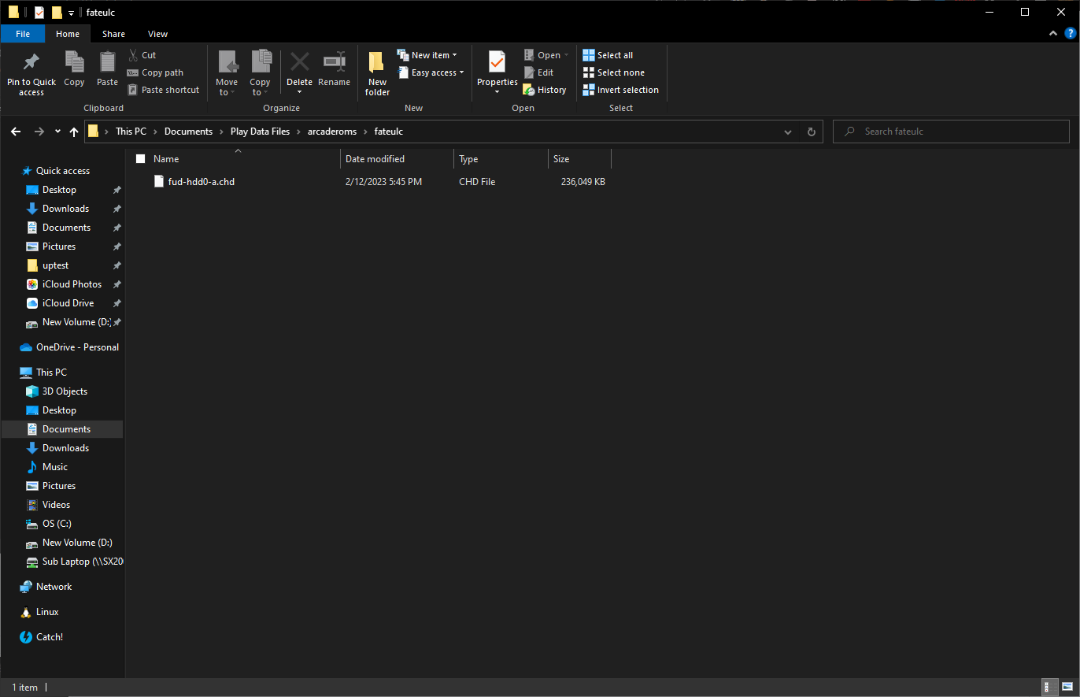Click the back navigation arrow
1080x697 pixels.
(15, 131)
